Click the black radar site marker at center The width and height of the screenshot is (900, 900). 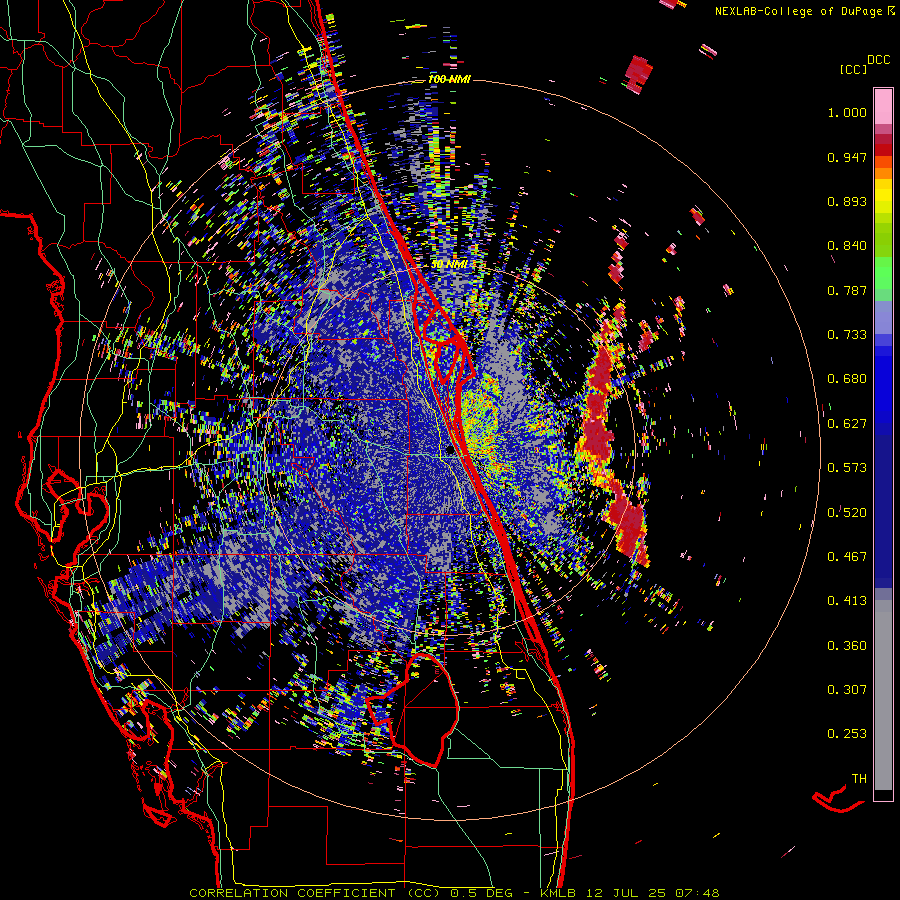pos(449,451)
